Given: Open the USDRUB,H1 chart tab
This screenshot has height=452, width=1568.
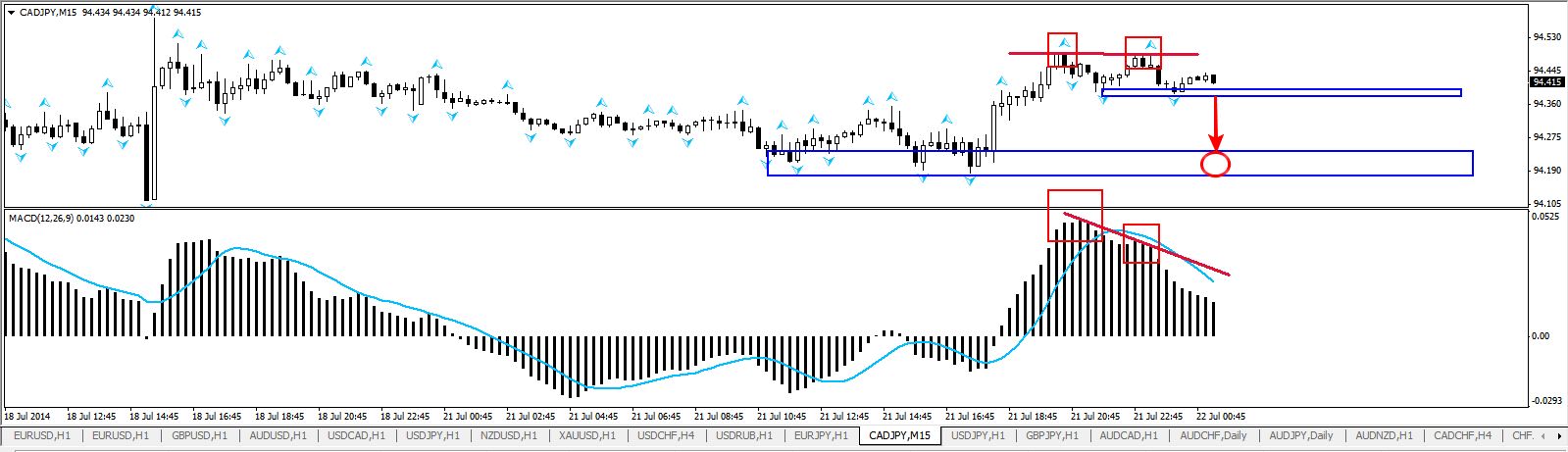Looking at the screenshot, I should (x=744, y=435).
